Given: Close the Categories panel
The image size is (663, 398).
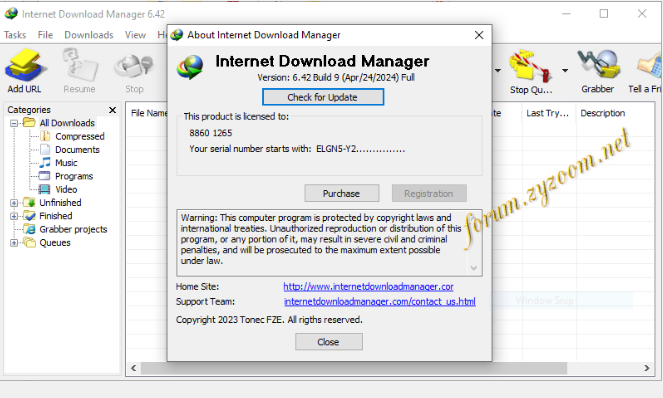Looking at the screenshot, I should click(112, 110).
